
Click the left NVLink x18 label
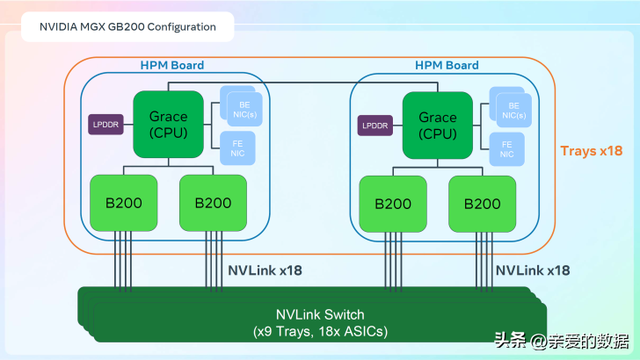(265, 270)
